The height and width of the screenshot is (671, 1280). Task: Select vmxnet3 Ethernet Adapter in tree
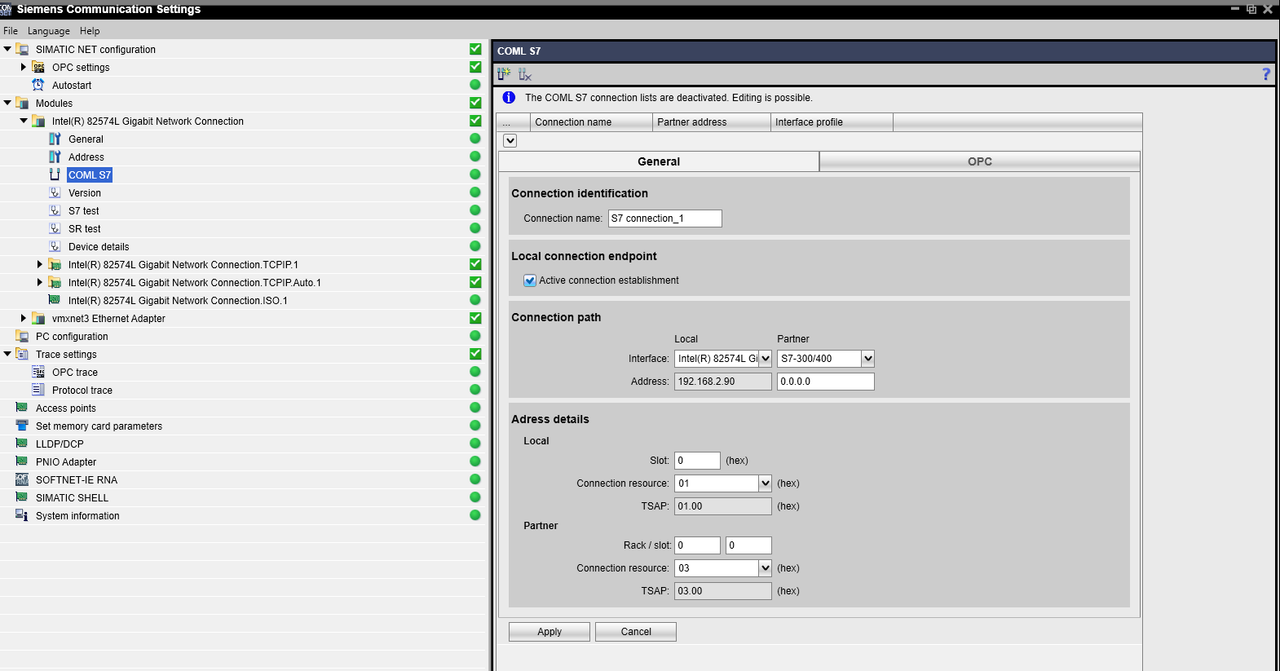click(x=108, y=318)
